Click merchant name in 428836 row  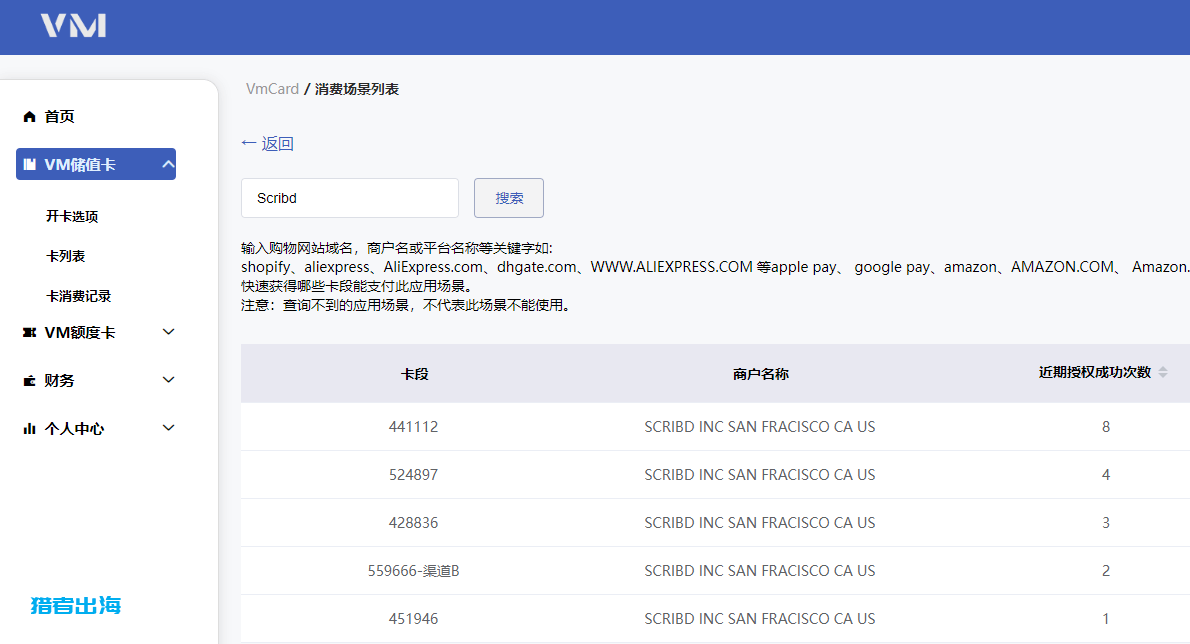(760, 523)
